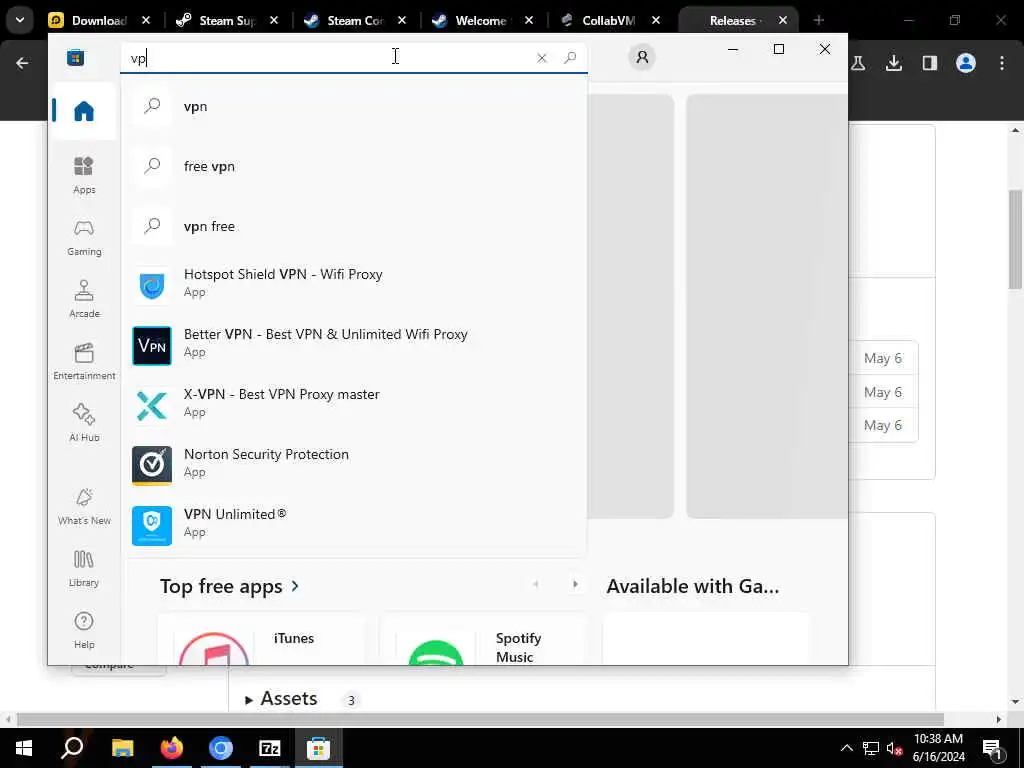Open browser downloads icon
Viewport: 1024px width, 768px height.
pyautogui.click(x=893, y=63)
